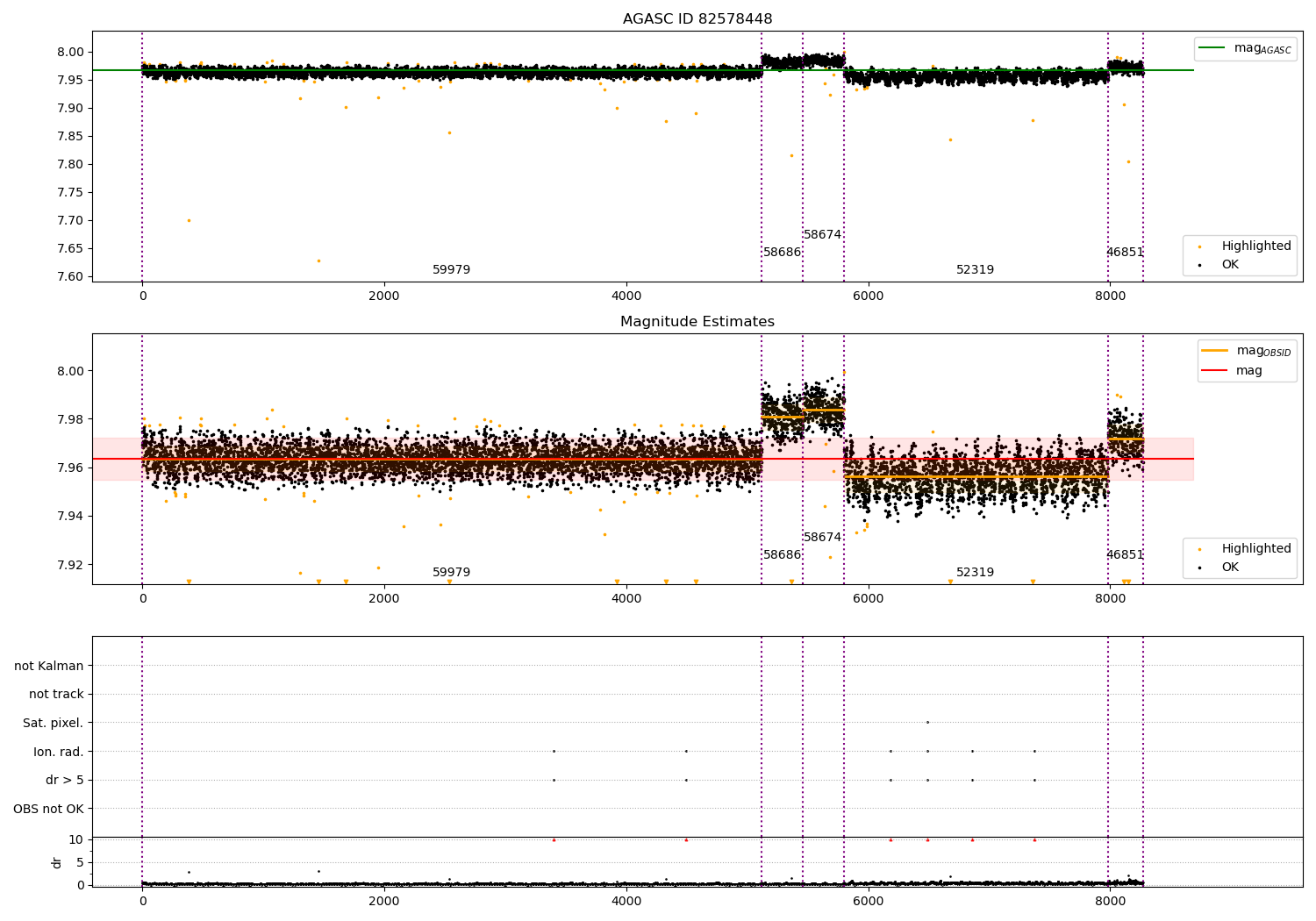This screenshot has height=921, width=1316.
Task: Click the 'not Kalman' row label
Action: point(49,666)
